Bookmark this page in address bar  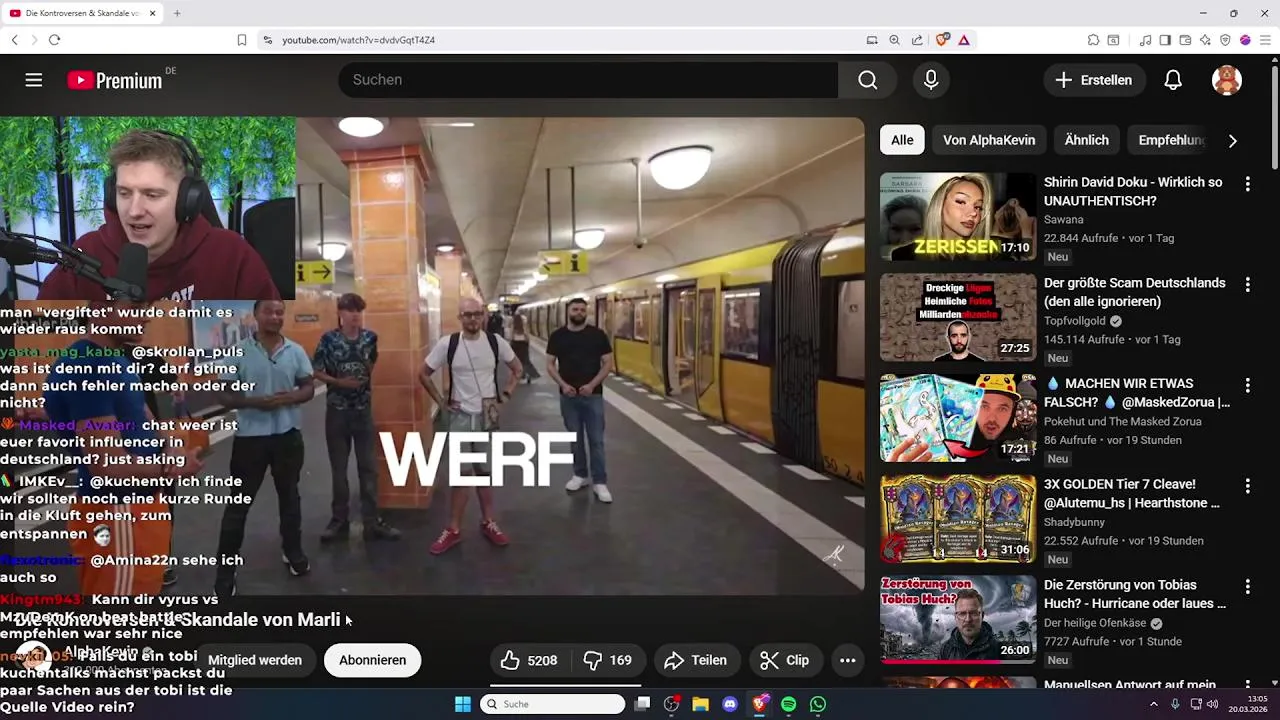(x=241, y=40)
